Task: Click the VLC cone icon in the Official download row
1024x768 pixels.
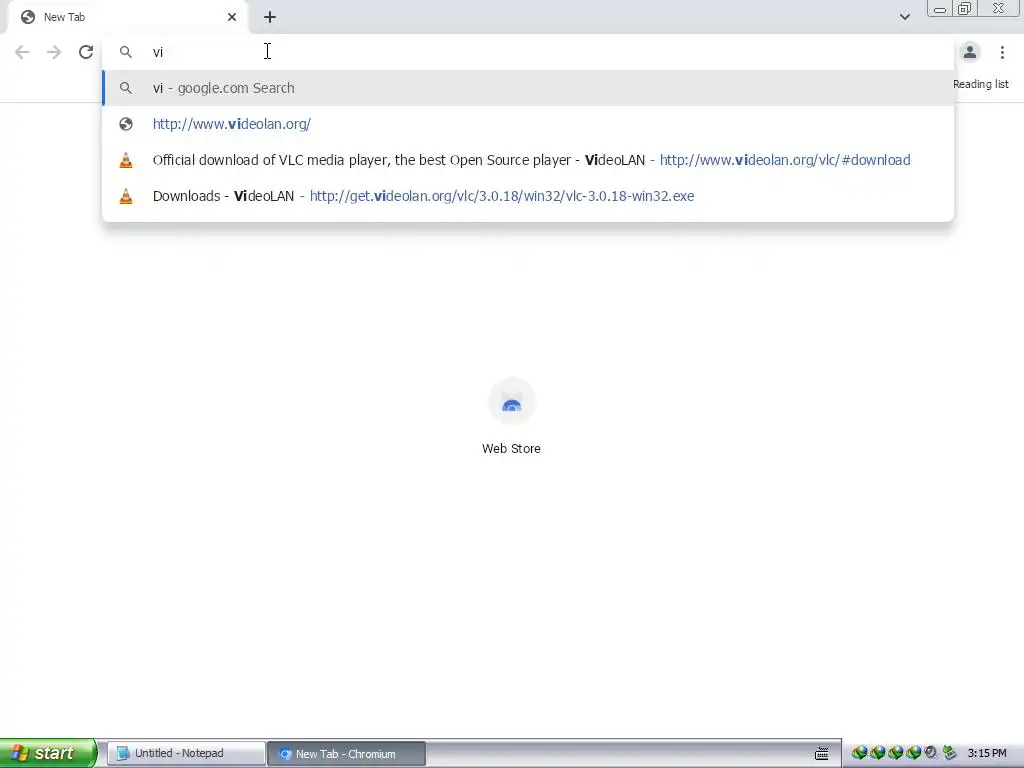Action: pyautogui.click(x=126, y=160)
